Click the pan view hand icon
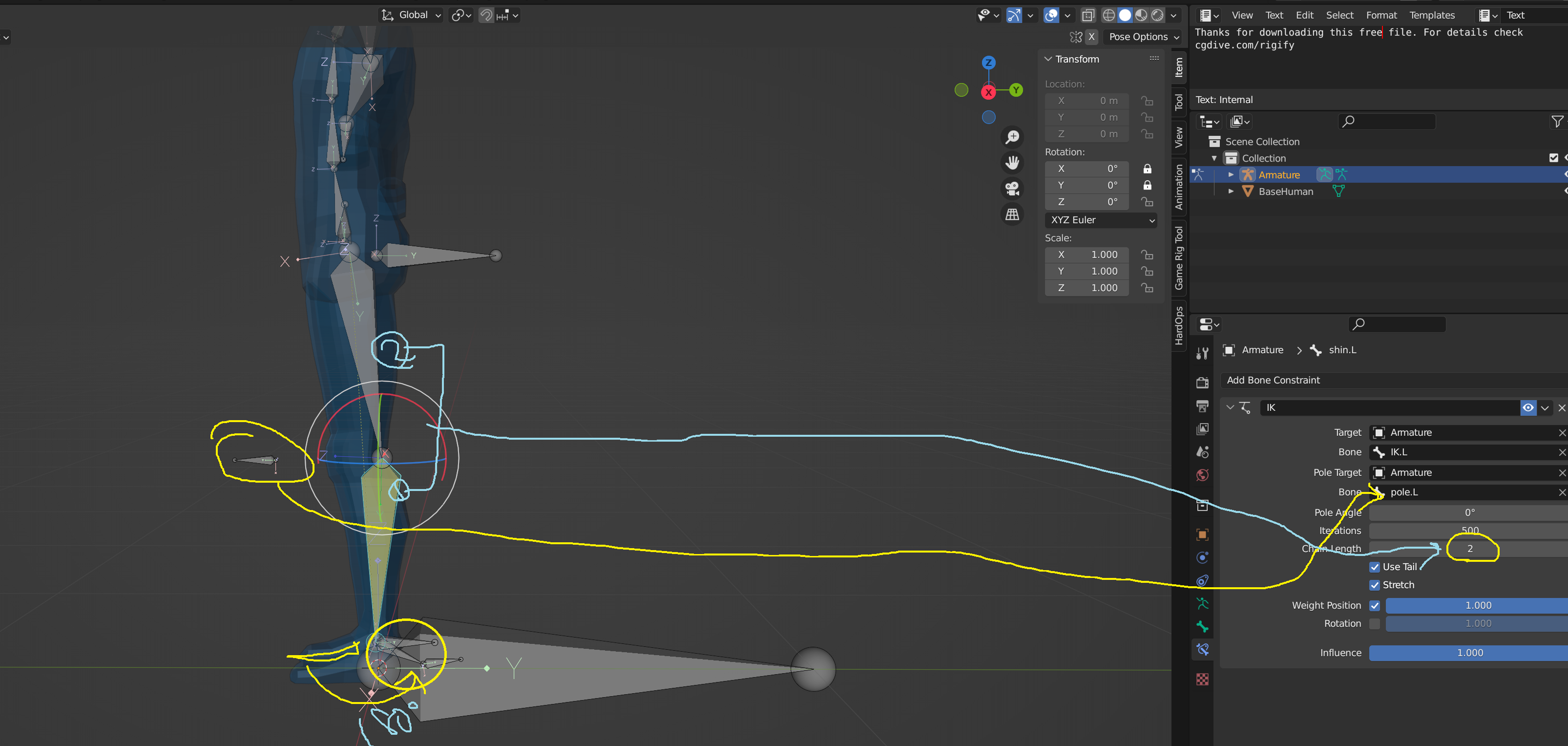This screenshot has width=1568, height=746. (1012, 163)
